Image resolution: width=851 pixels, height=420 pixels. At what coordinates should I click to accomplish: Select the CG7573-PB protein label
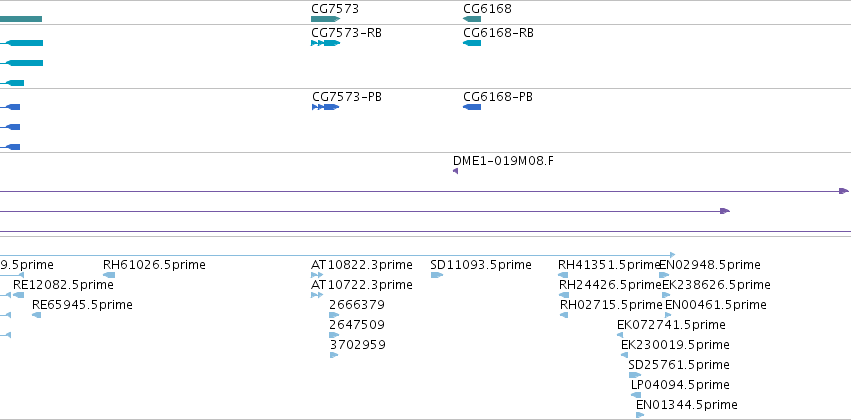[x=347, y=97]
